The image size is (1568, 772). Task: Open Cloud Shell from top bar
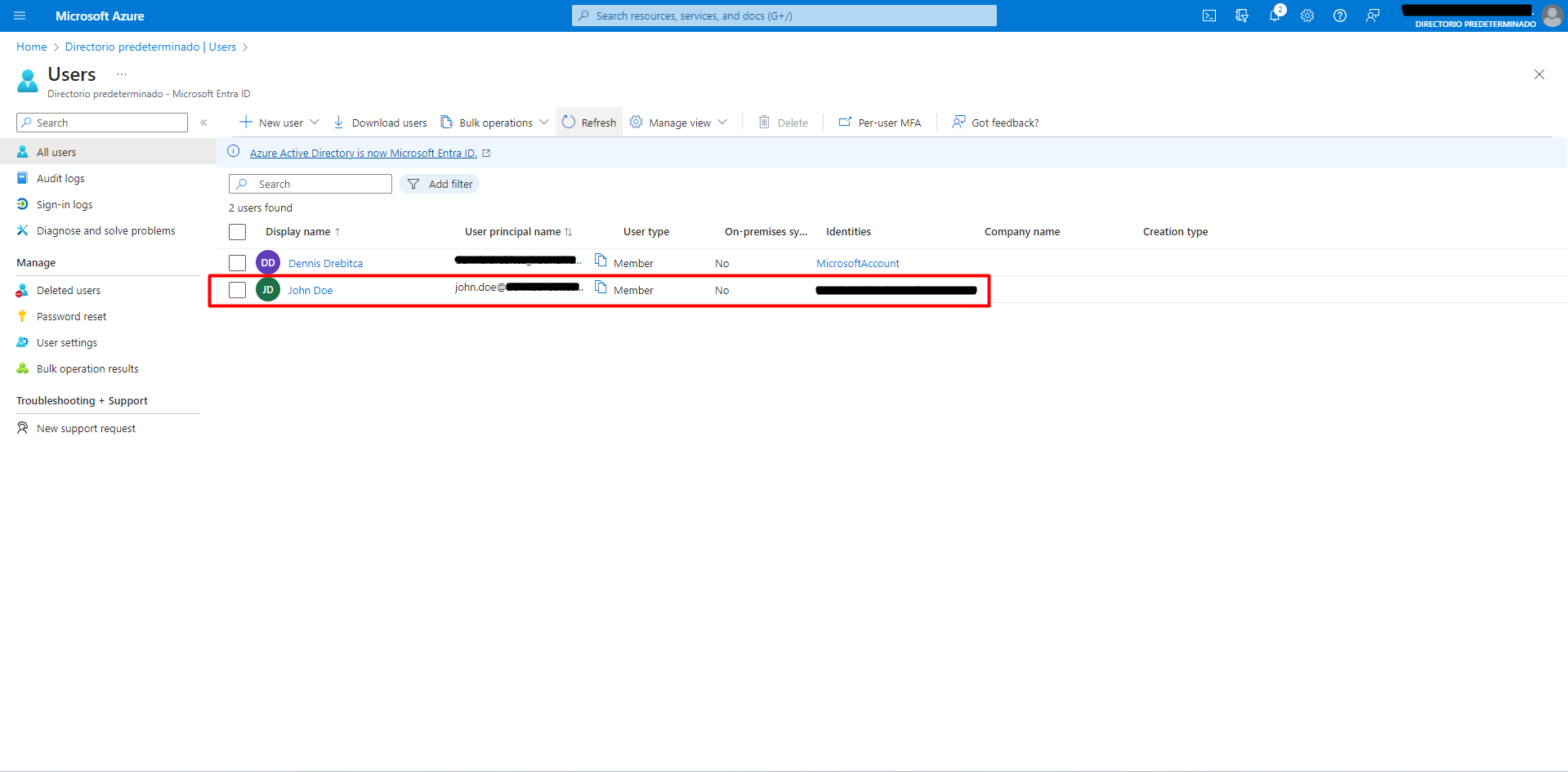click(x=1209, y=16)
